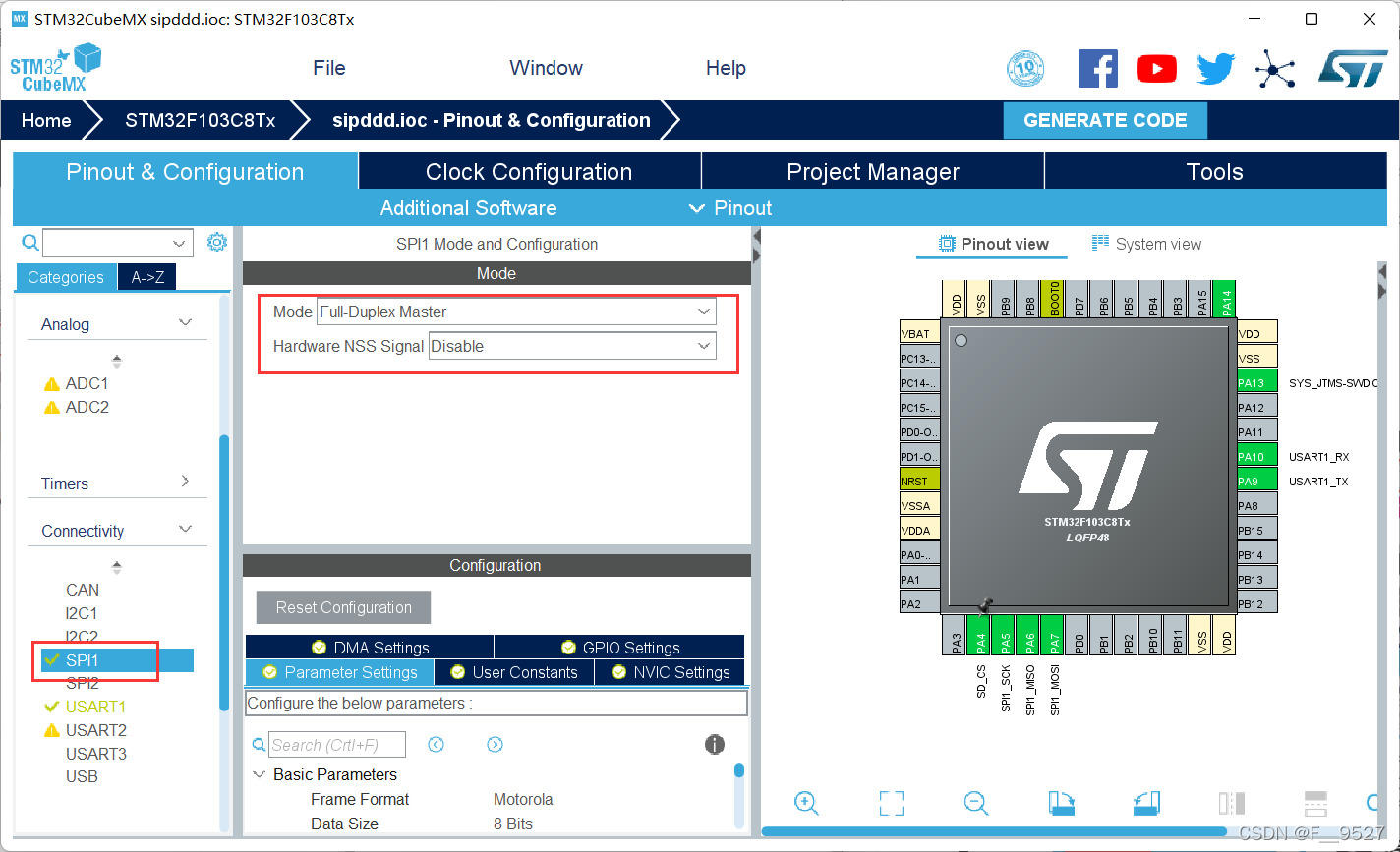This screenshot has height=852, width=1400.
Task: Open the GPIO Settings tab
Action: pos(619,648)
